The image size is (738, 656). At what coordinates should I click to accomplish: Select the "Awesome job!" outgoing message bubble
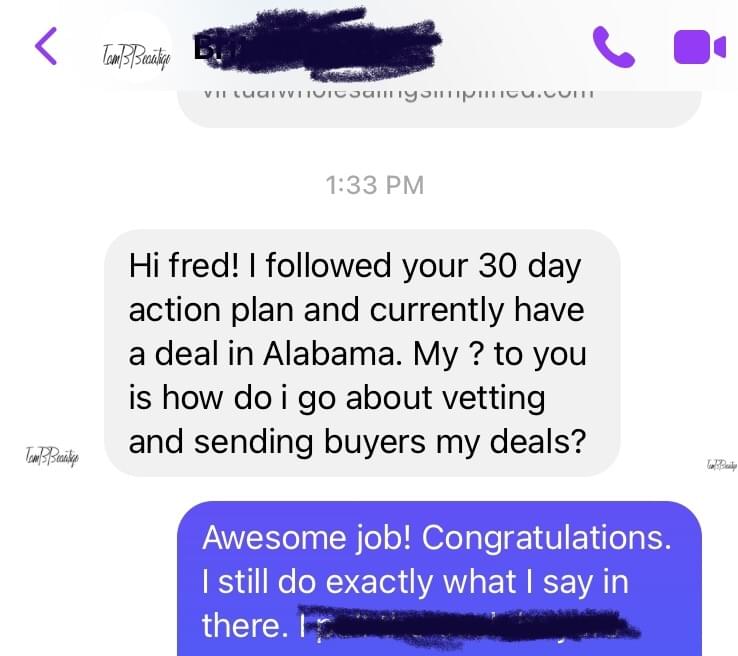click(440, 580)
